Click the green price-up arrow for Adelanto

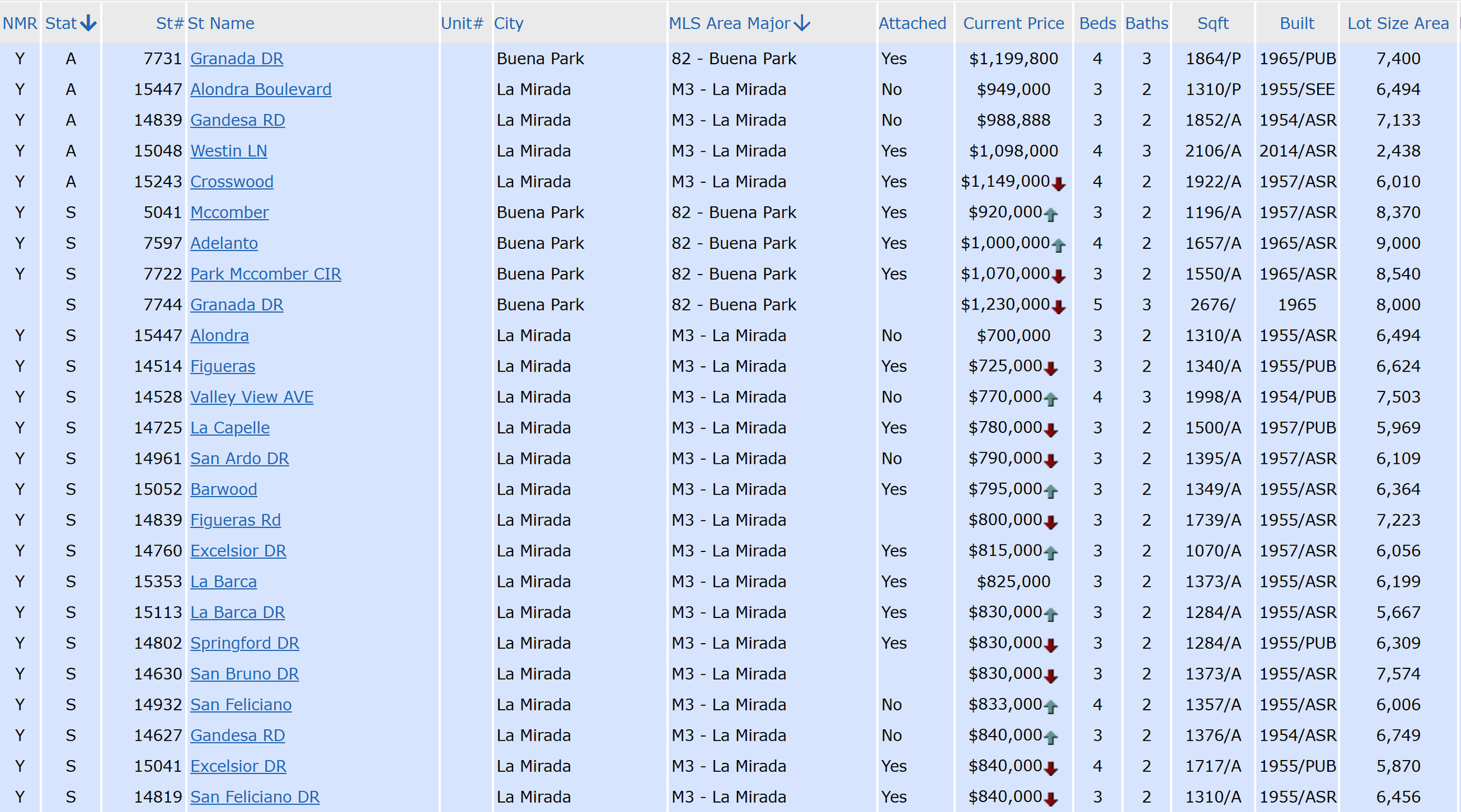pos(1058,246)
